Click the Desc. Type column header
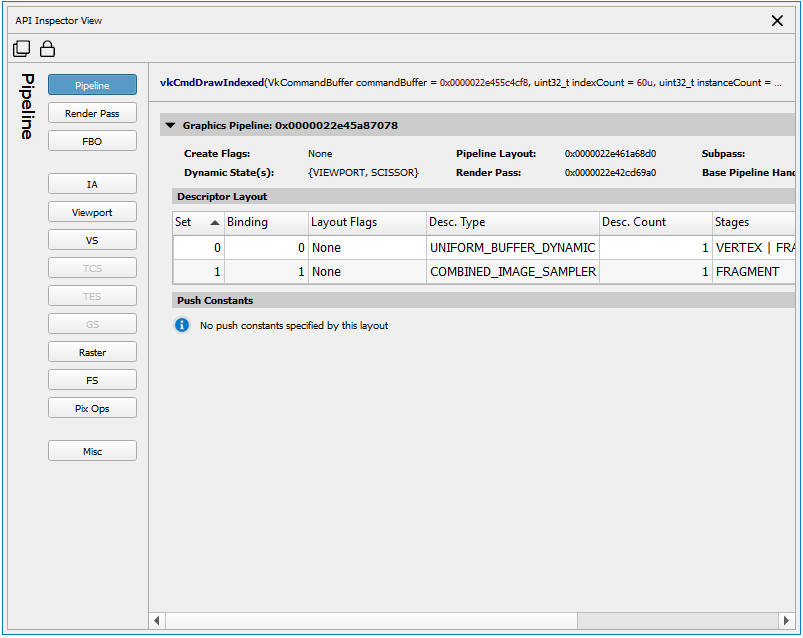This screenshot has height=638, width=803. pyautogui.click(x=512, y=222)
